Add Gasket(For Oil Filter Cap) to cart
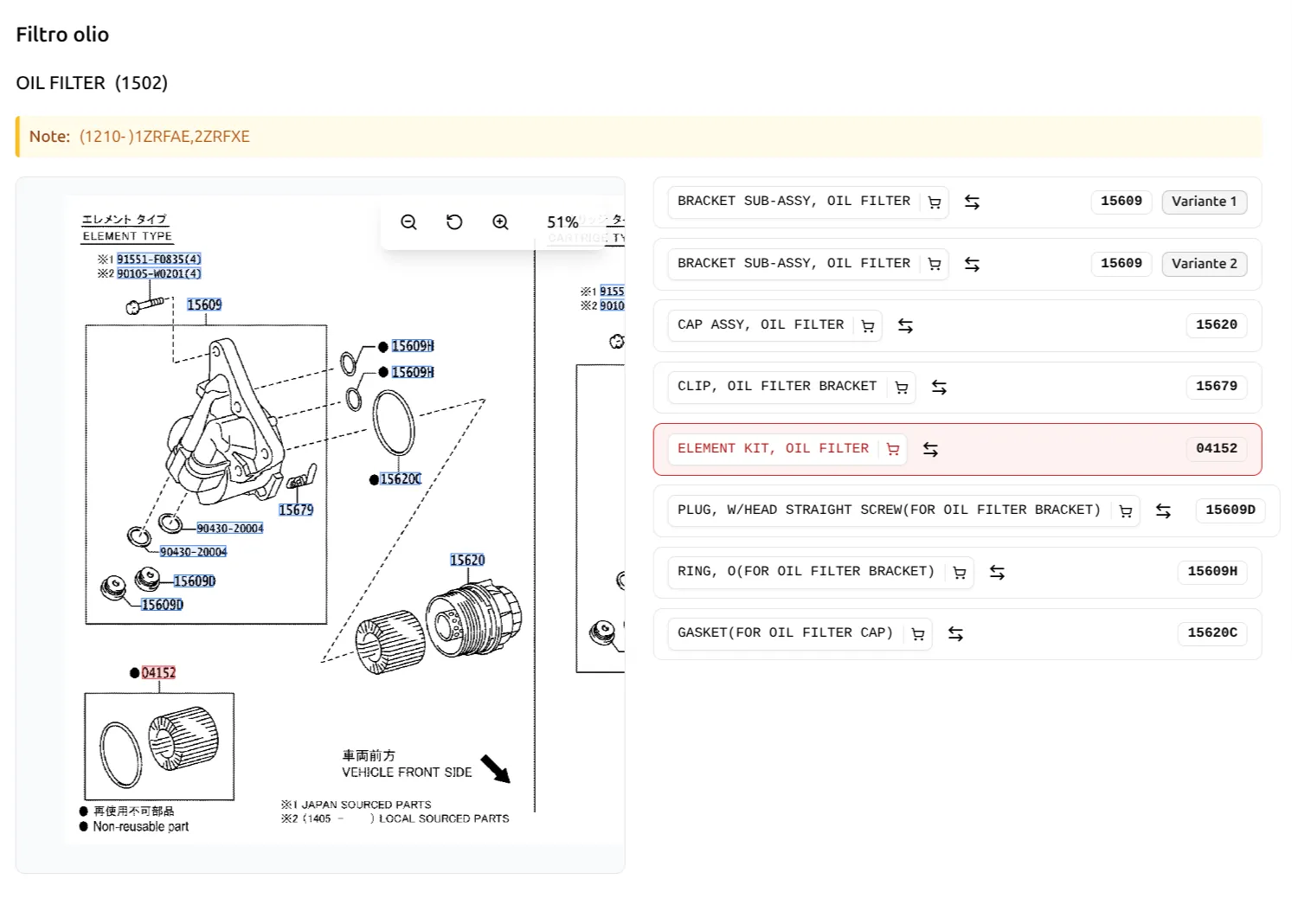Viewport: 1292px width, 924px height. pyautogui.click(x=918, y=634)
